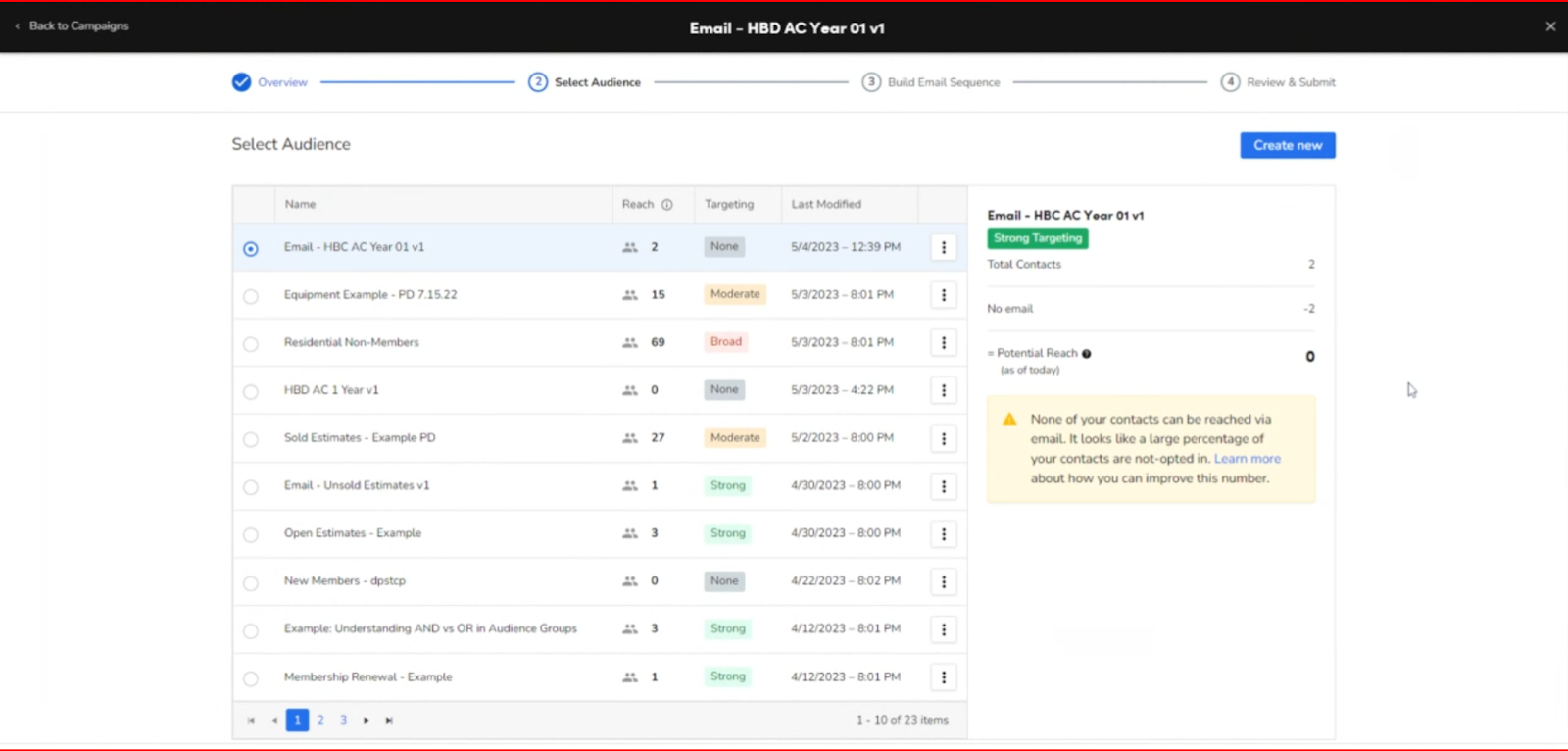Click the Broad tag on Residential Non-Members
This screenshot has width=1568, height=751.
726,342
